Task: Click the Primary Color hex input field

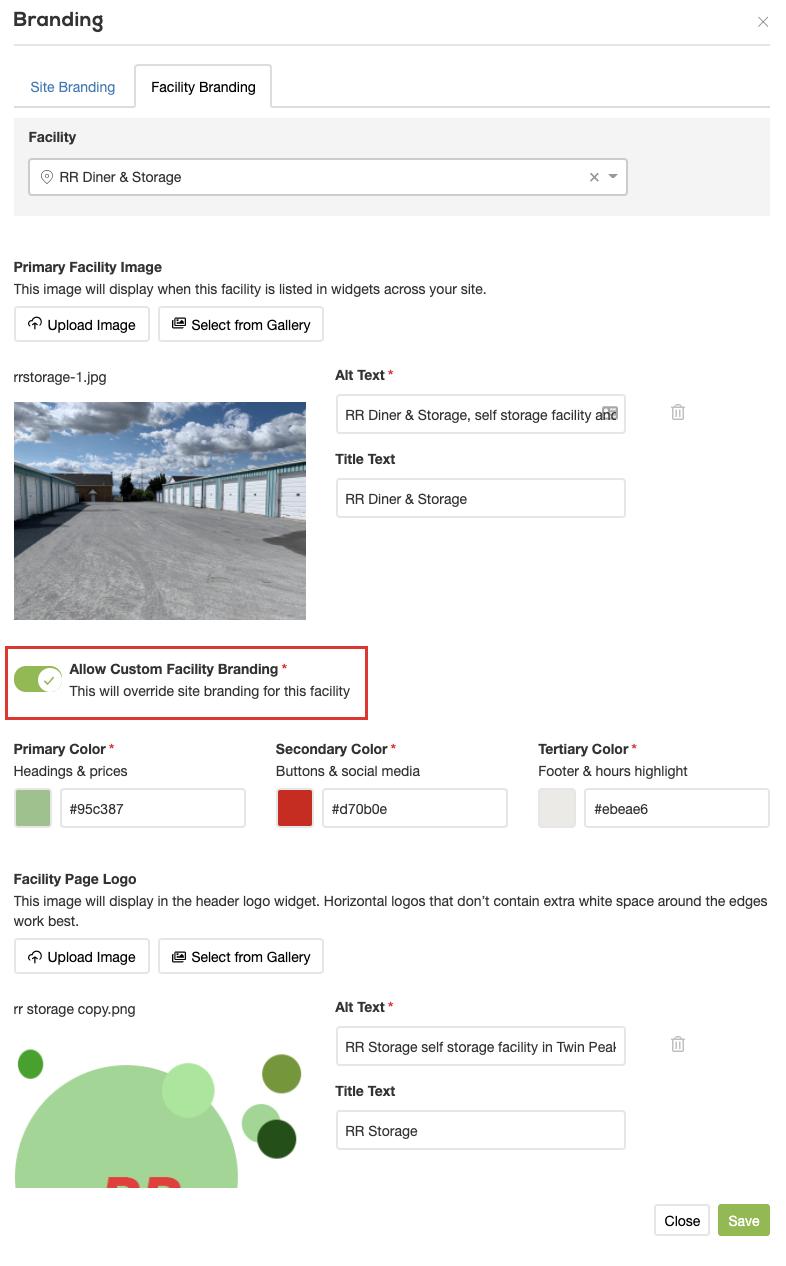Action: (152, 808)
